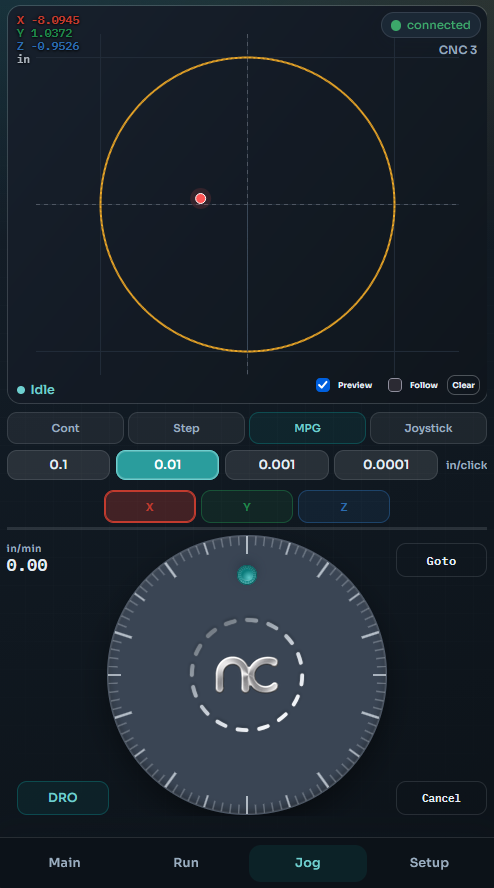Click the connected status badge
Viewport: 494px width, 888px height.
coord(431,25)
